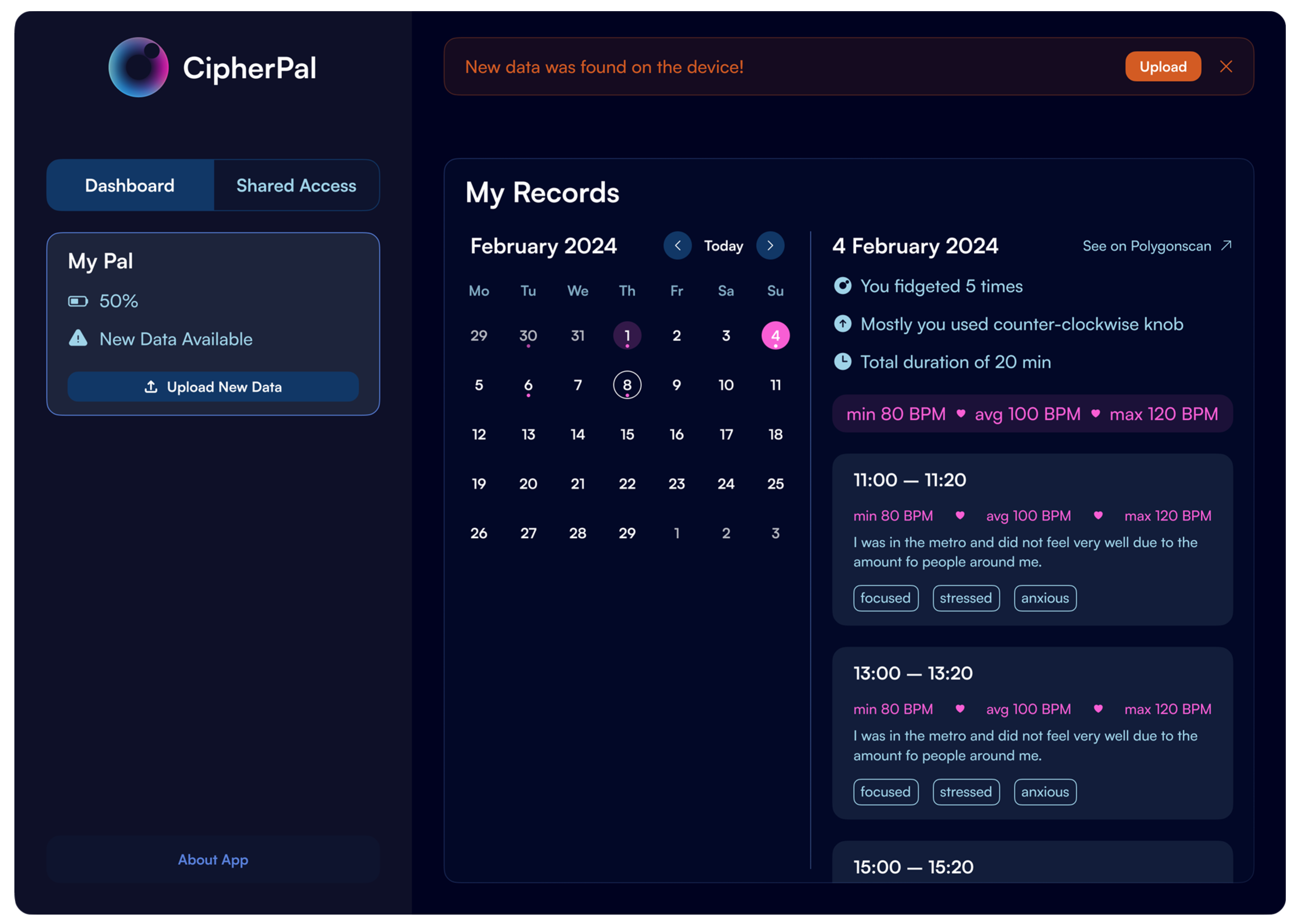The width and height of the screenshot is (1297, 924).
Task: Open the About App link
Action: (x=213, y=859)
